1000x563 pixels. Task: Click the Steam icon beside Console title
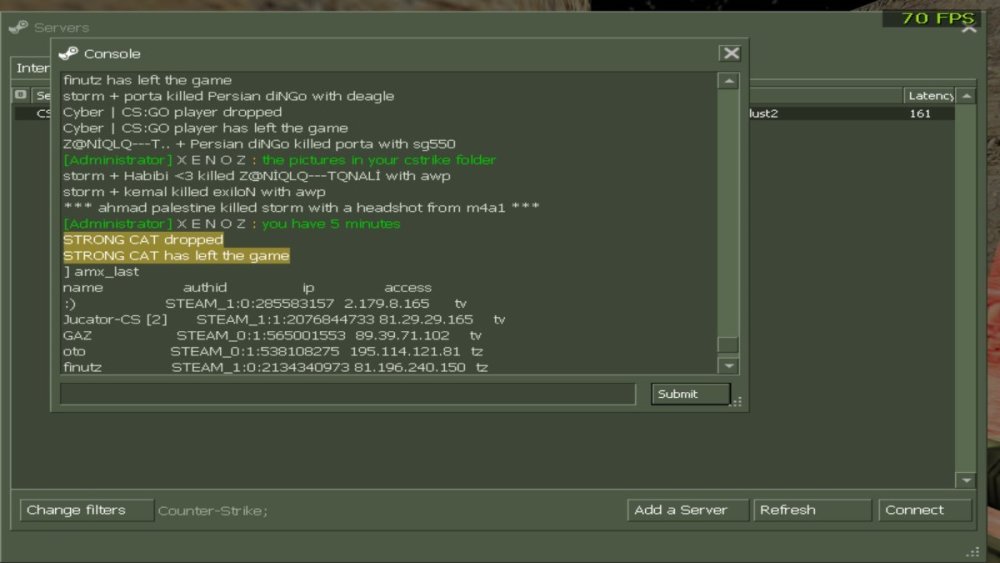click(68, 54)
